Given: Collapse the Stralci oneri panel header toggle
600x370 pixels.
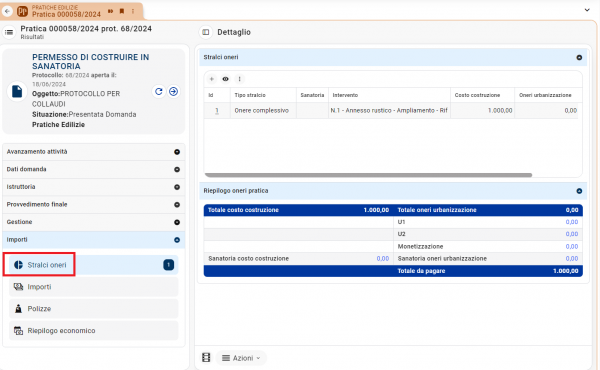Looking at the screenshot, I should pos(579,57).
